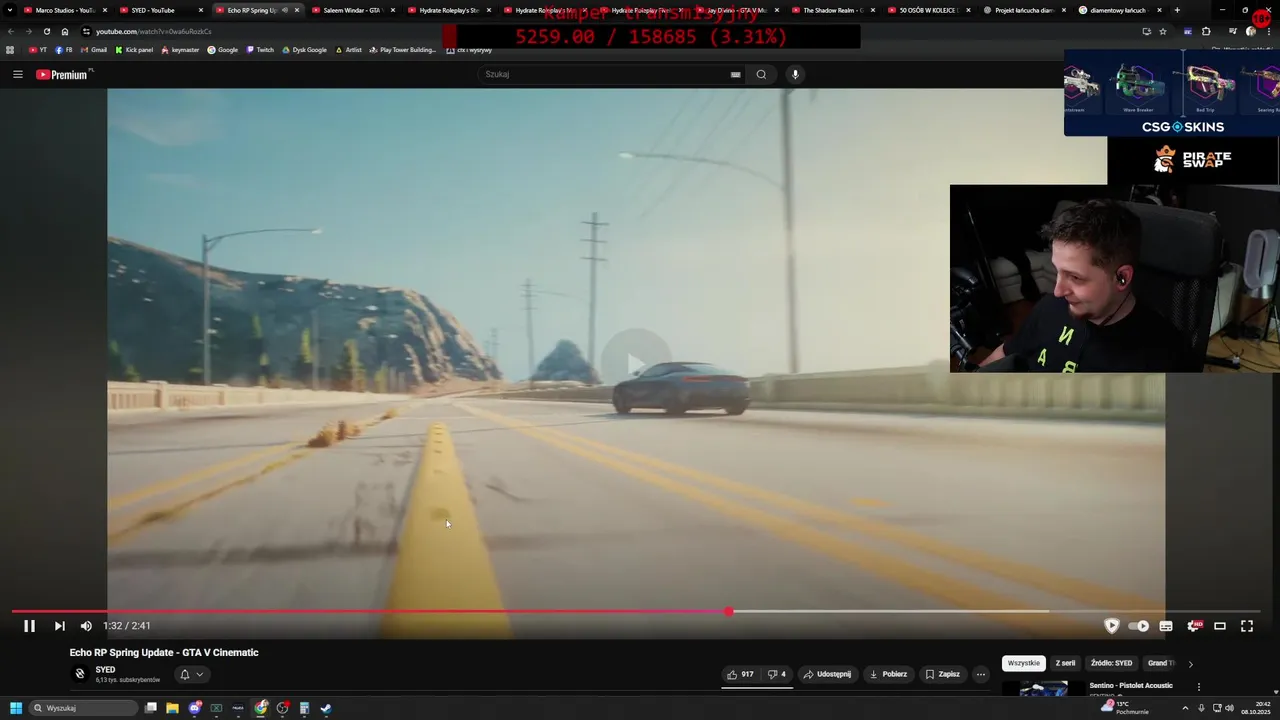Open the Artlist bookmark
1280x720 pixels.
(349, 50)
